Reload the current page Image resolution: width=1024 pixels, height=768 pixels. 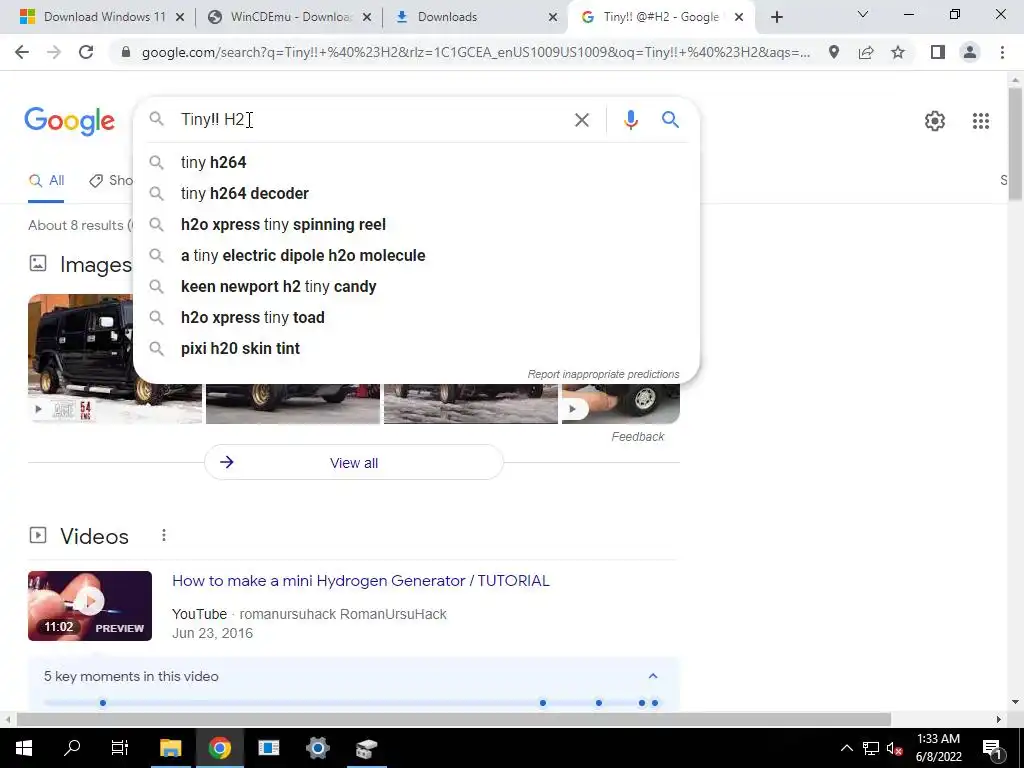(x=86, y=52)
